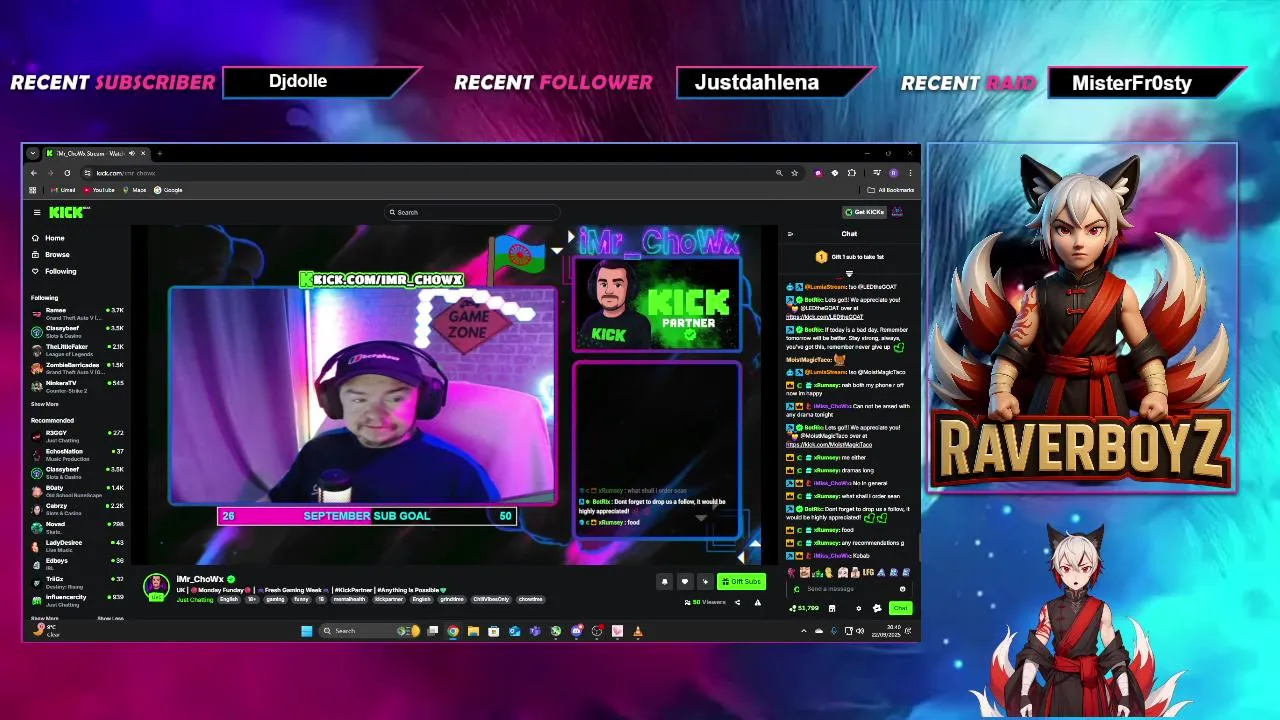The height and width of the screenshot is (720, 1280).
Task: Open the Gmail bookmark
Action: (x=64, y=190)
